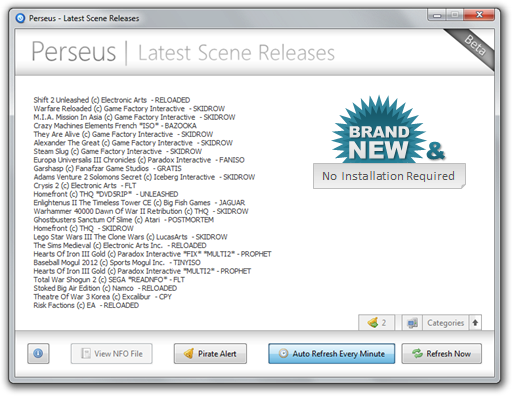Select Steam Slug SKIDROW release

click(x=118, y=151)
